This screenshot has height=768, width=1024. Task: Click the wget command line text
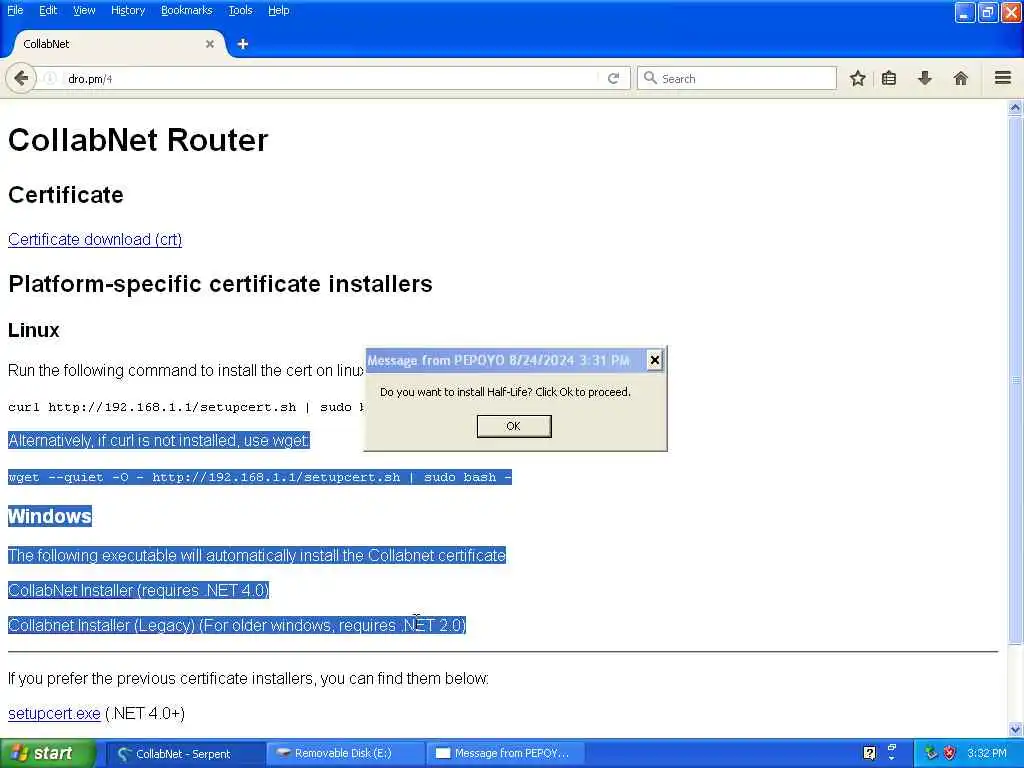click(x=260, y=477)
